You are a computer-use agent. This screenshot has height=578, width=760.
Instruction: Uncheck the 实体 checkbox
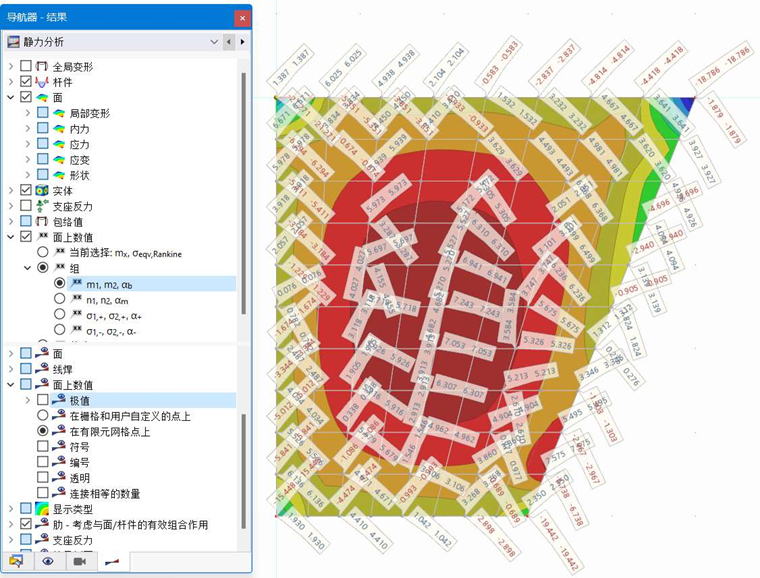26,190
